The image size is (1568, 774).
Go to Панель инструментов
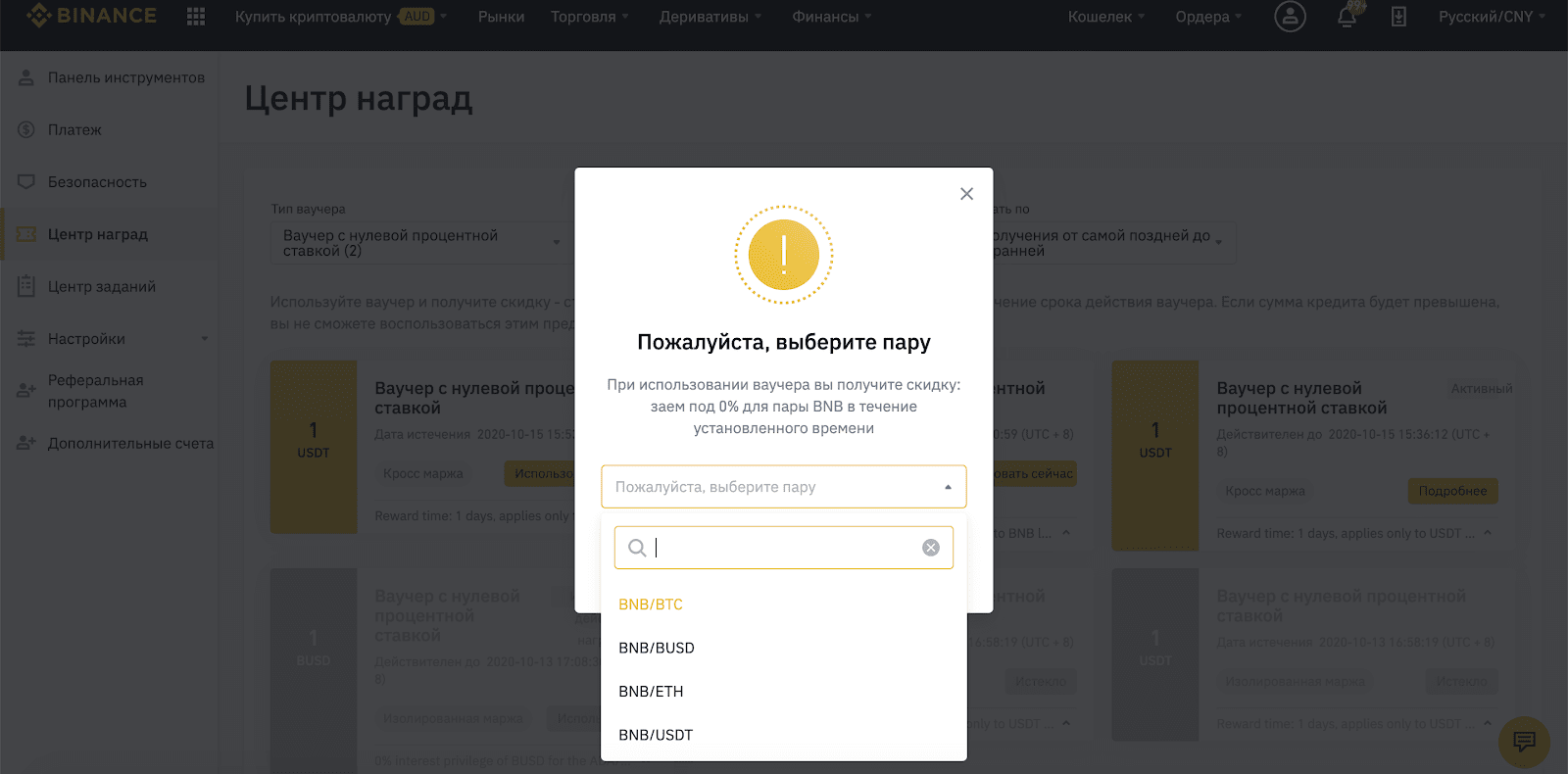[x=126, y=77]
